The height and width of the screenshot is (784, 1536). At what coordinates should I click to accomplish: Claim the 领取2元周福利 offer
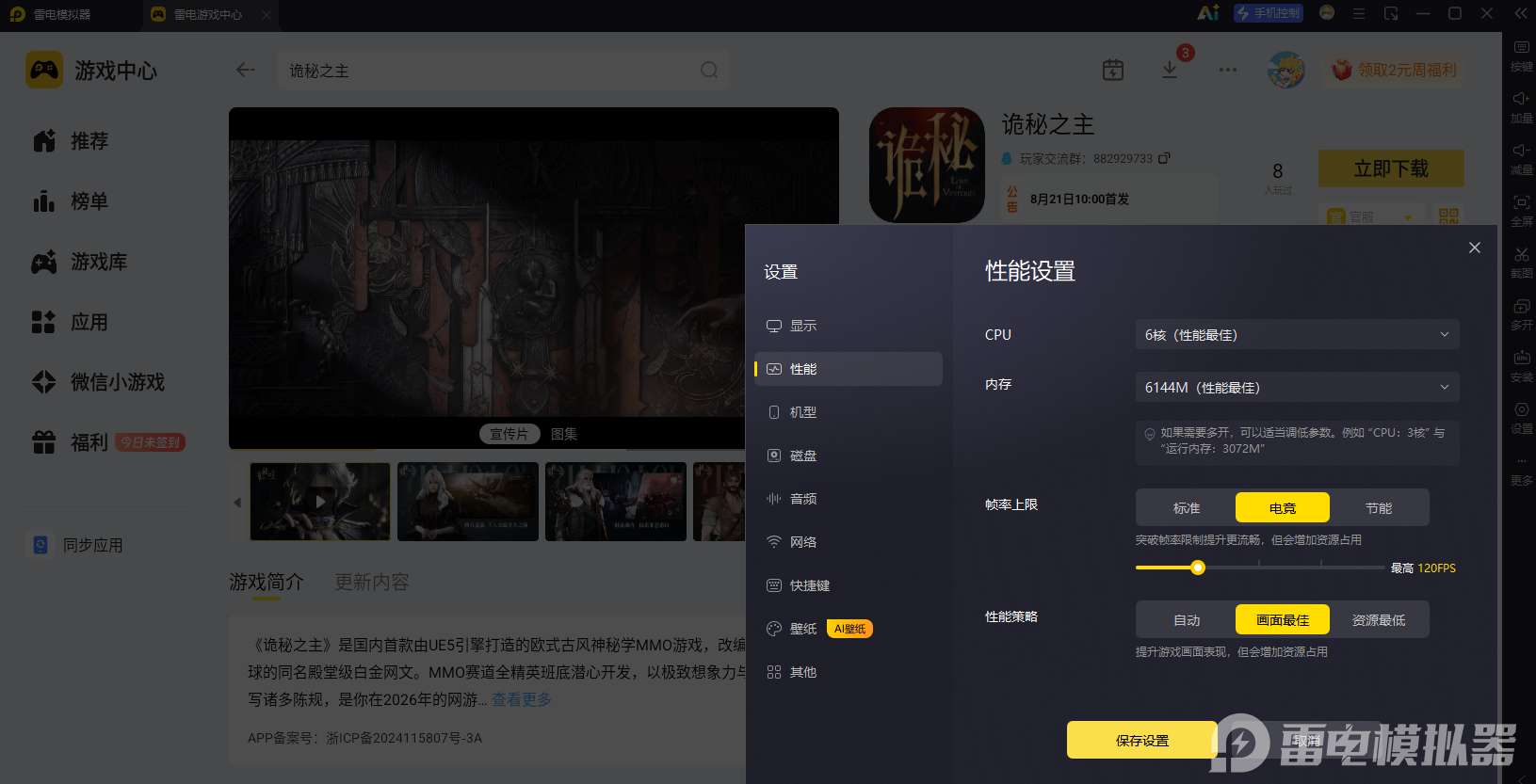1395,70
